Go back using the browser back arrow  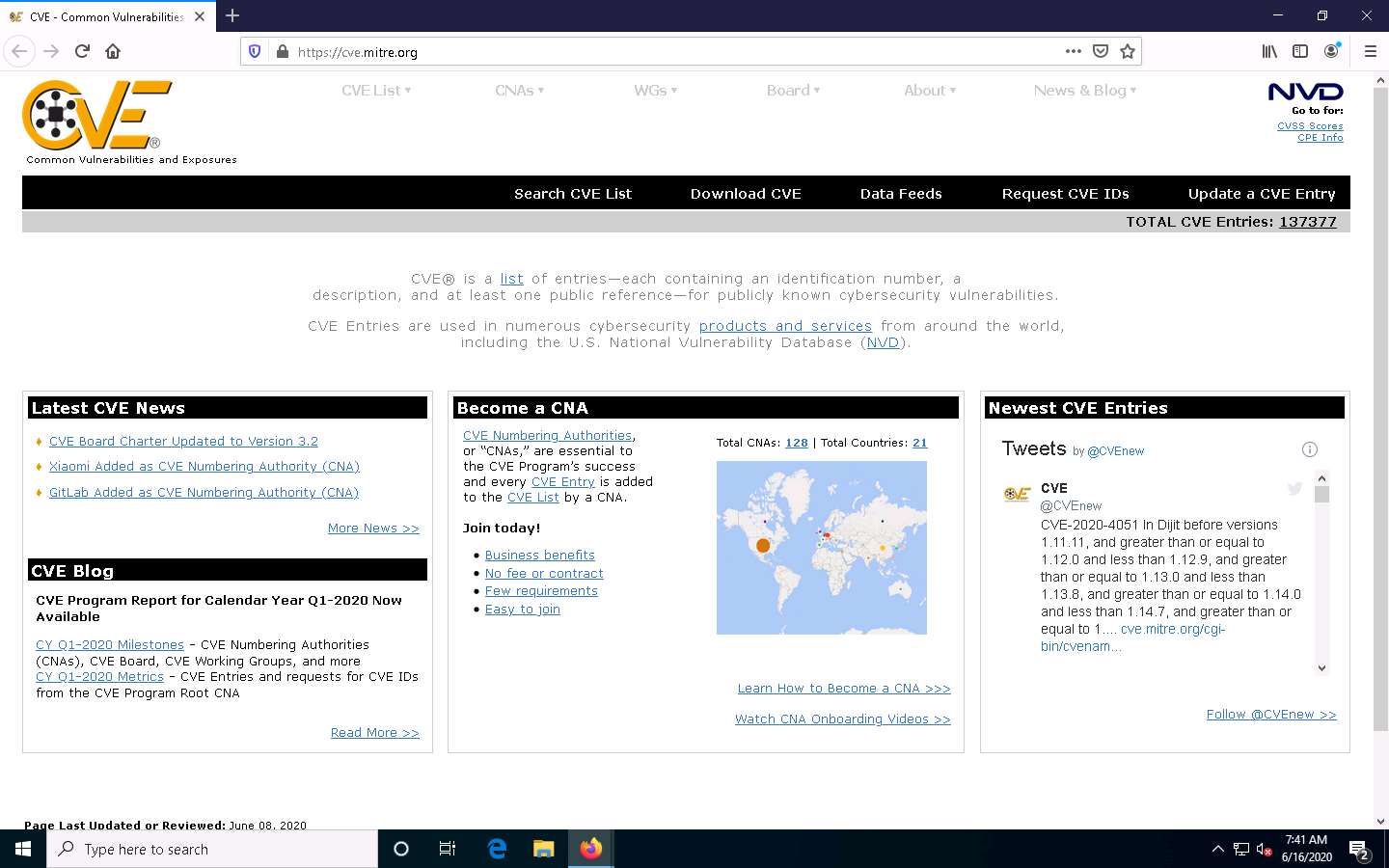pyautogui.click(x=20, y=51)
